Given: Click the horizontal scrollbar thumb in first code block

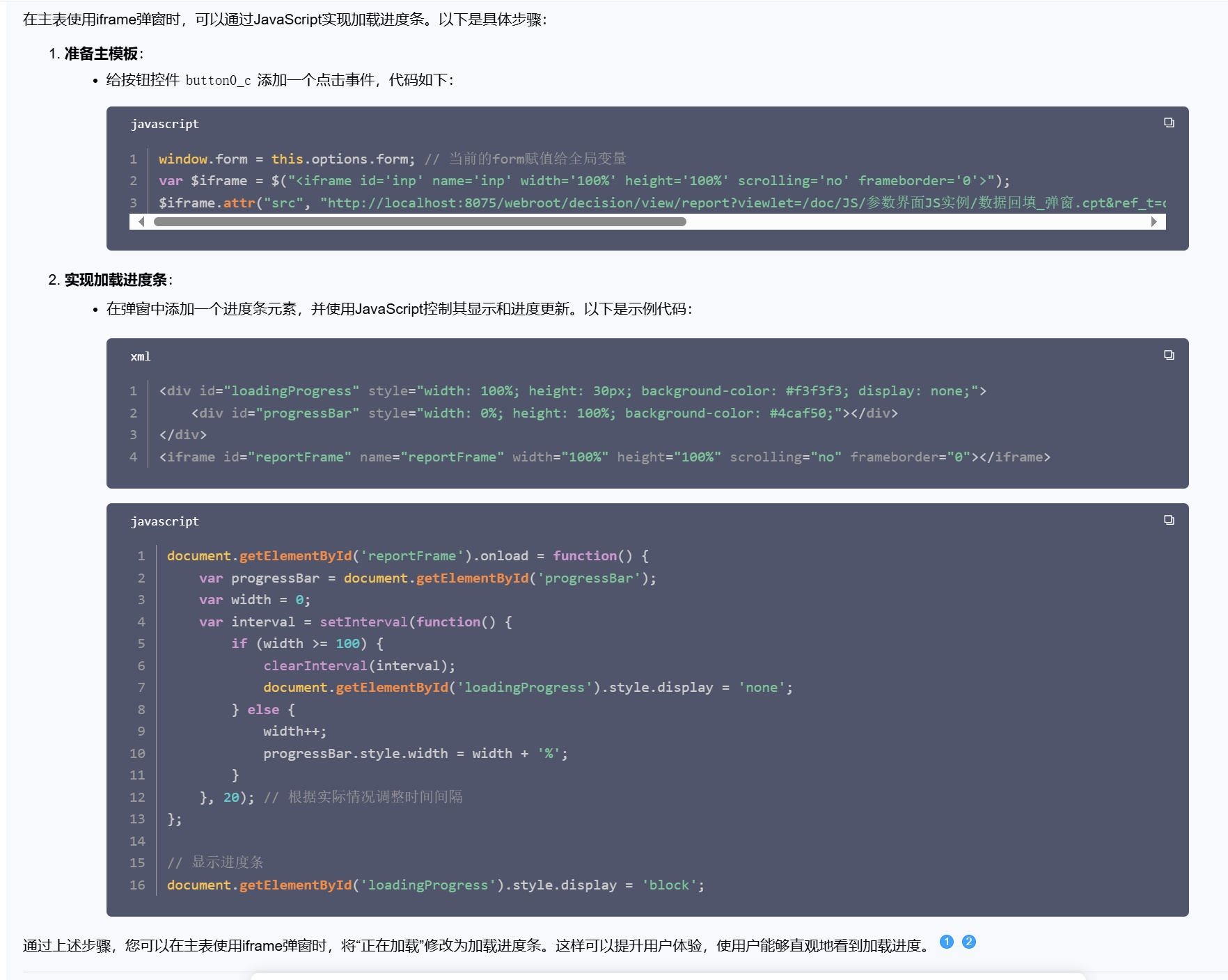Looking at the screenshot, I should [420, 222].
